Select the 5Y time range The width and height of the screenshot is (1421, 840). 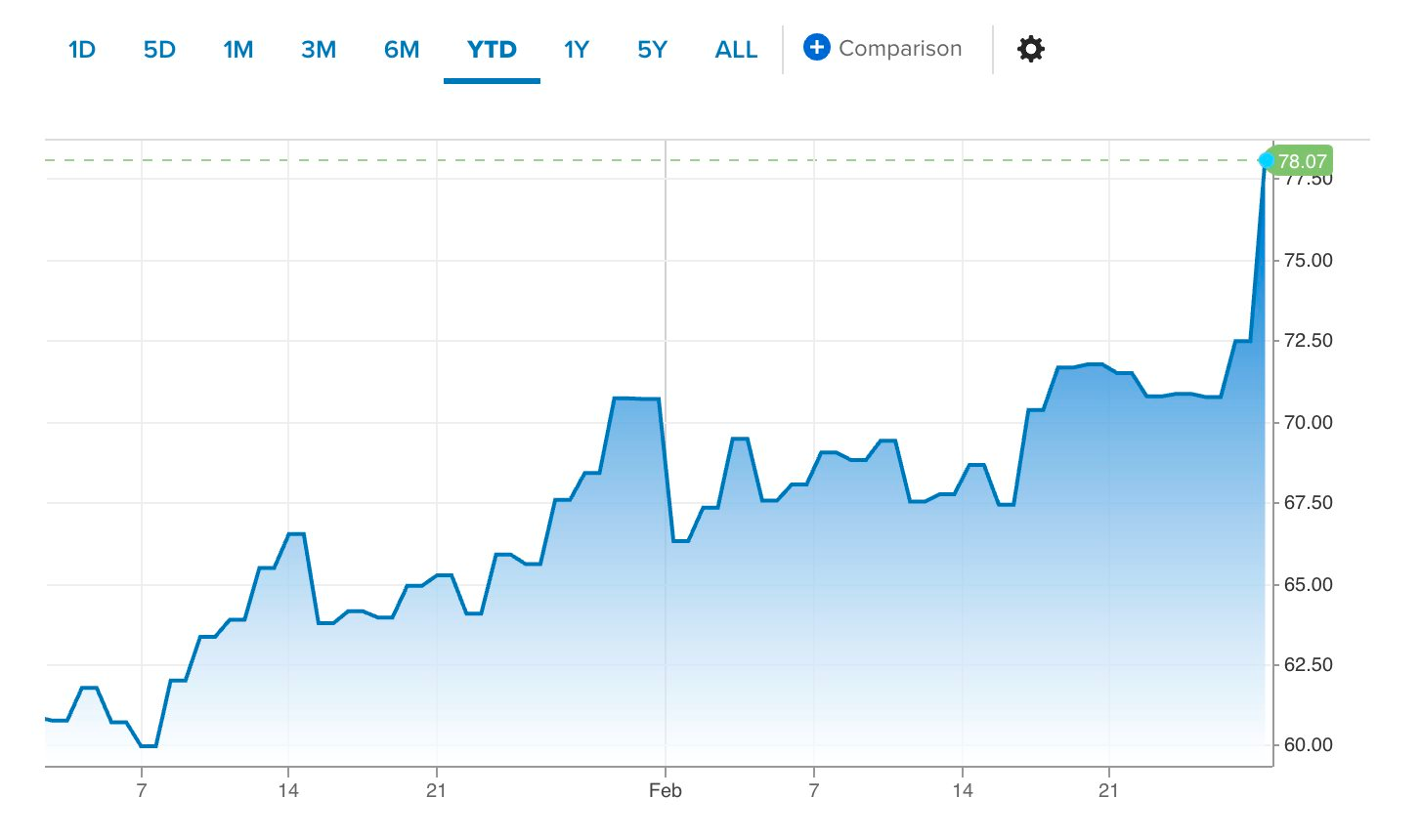coord(651,49)
